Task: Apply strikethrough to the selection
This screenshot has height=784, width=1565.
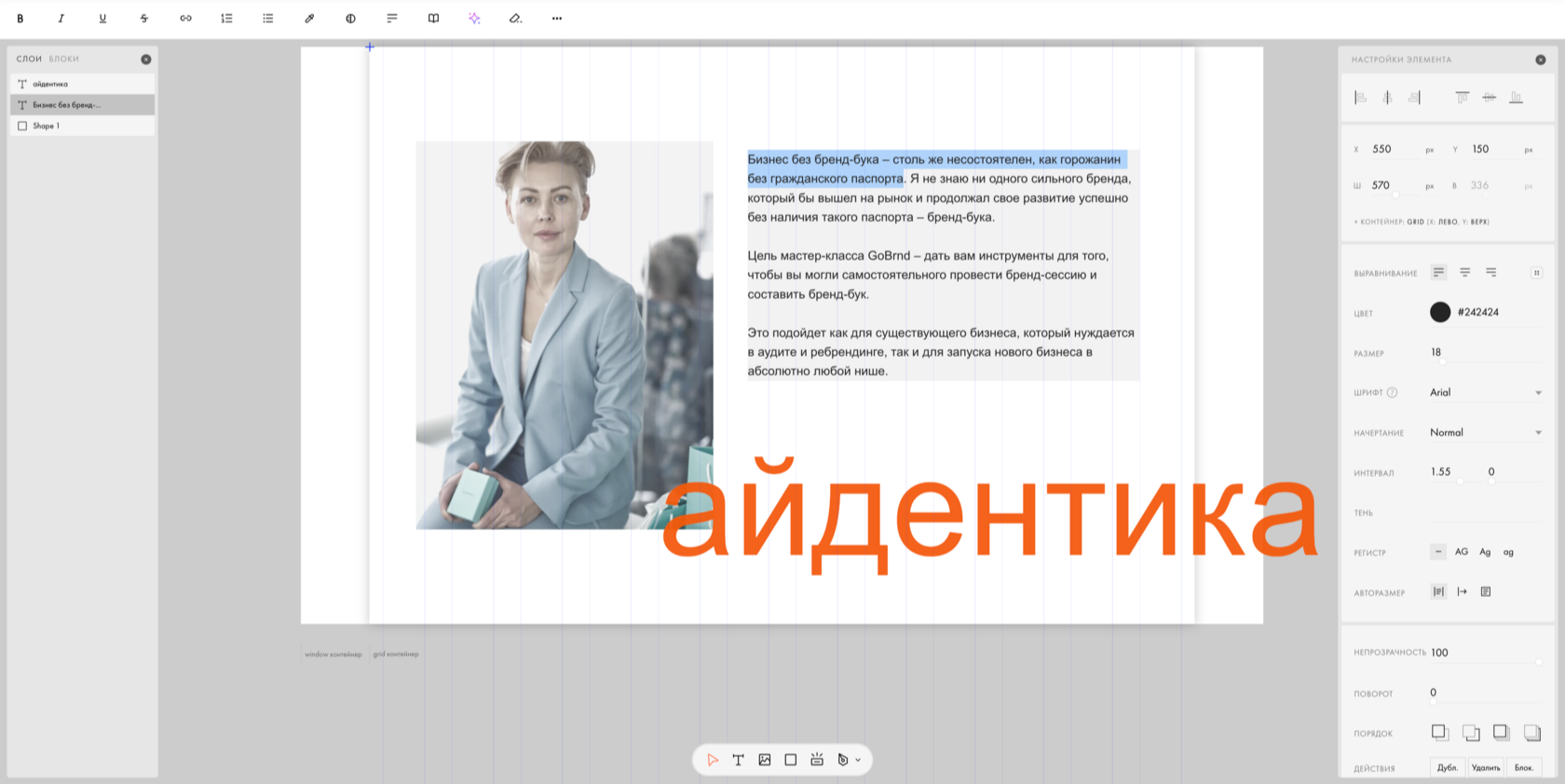Action: (143, 19)
